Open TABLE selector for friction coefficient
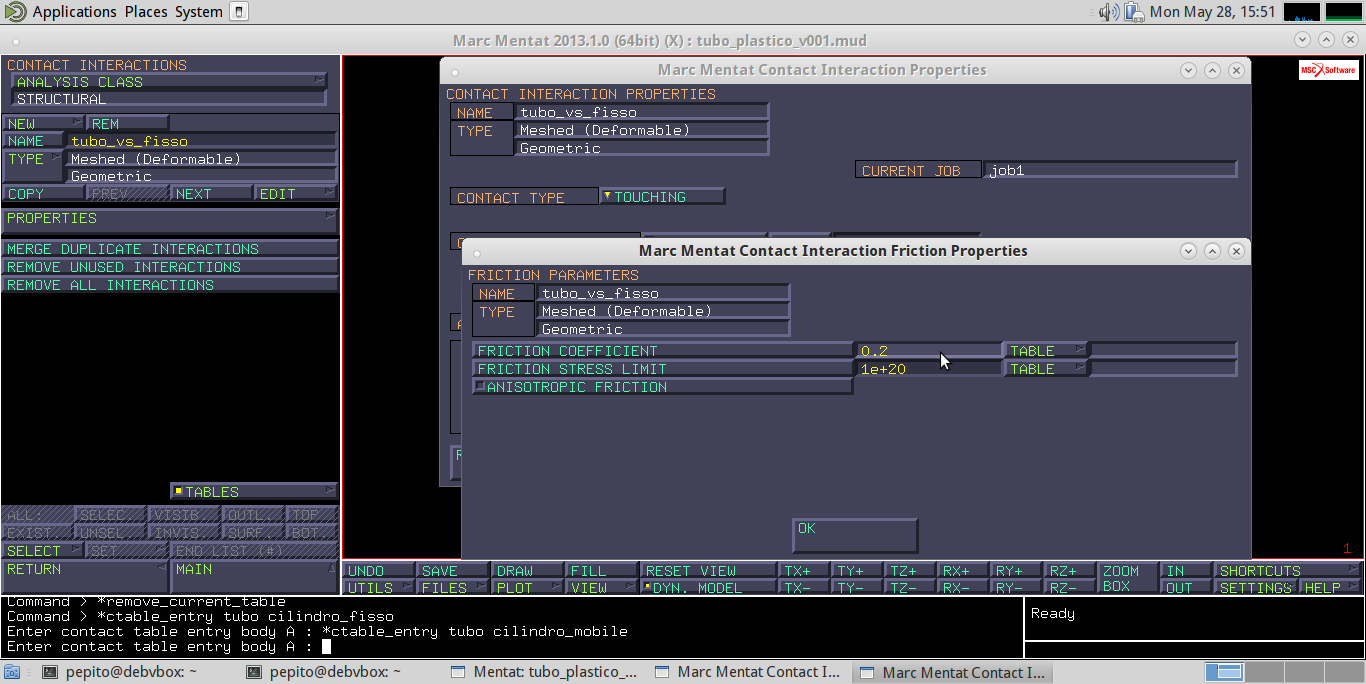Screen dimensions: 1366x684 [x=1046, y=350]
